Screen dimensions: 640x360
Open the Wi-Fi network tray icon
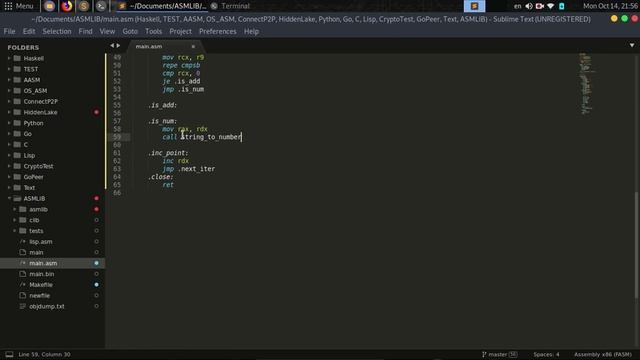(551, 6)
